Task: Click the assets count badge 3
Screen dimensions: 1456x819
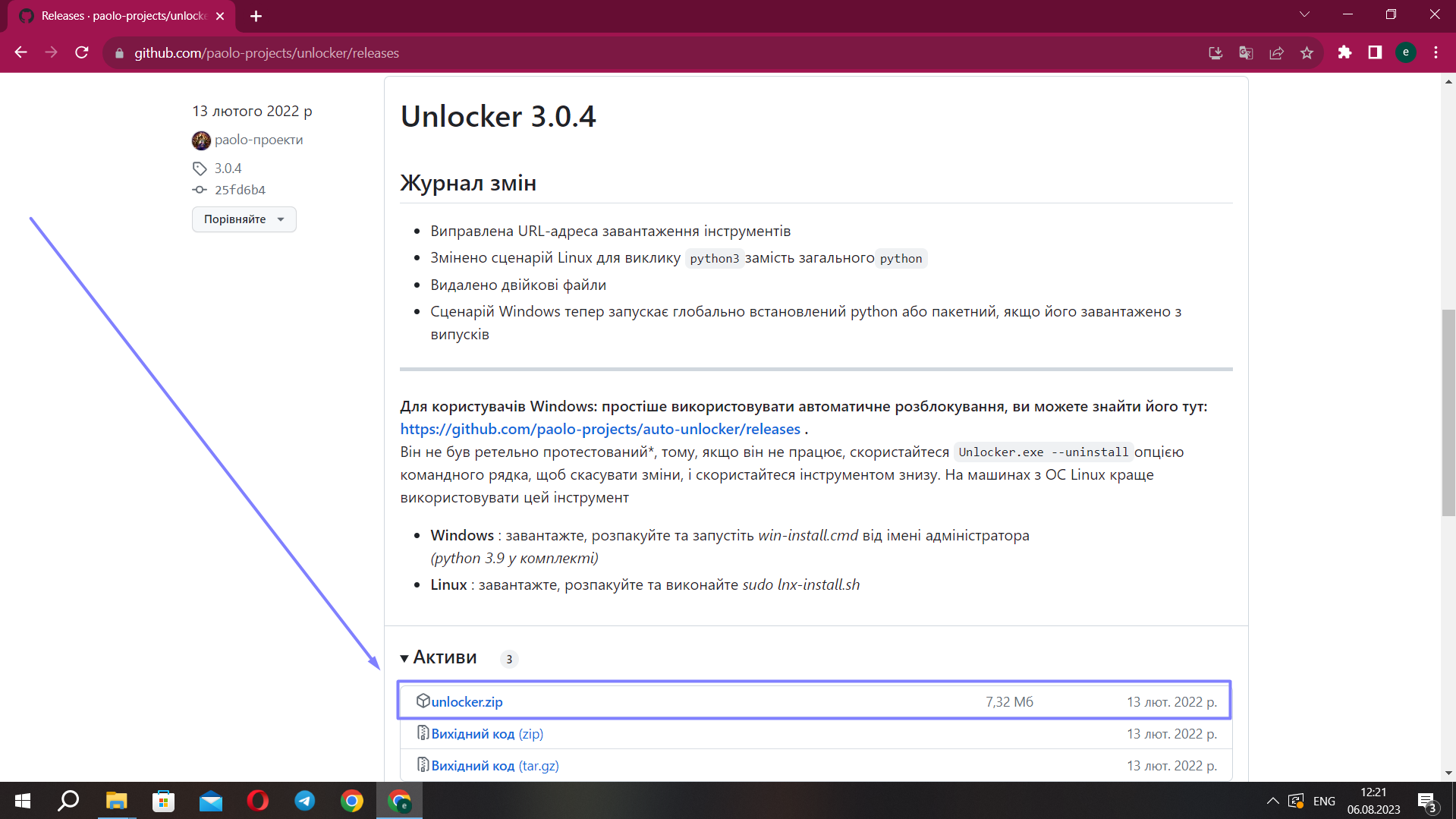Action: click(509, 659)
